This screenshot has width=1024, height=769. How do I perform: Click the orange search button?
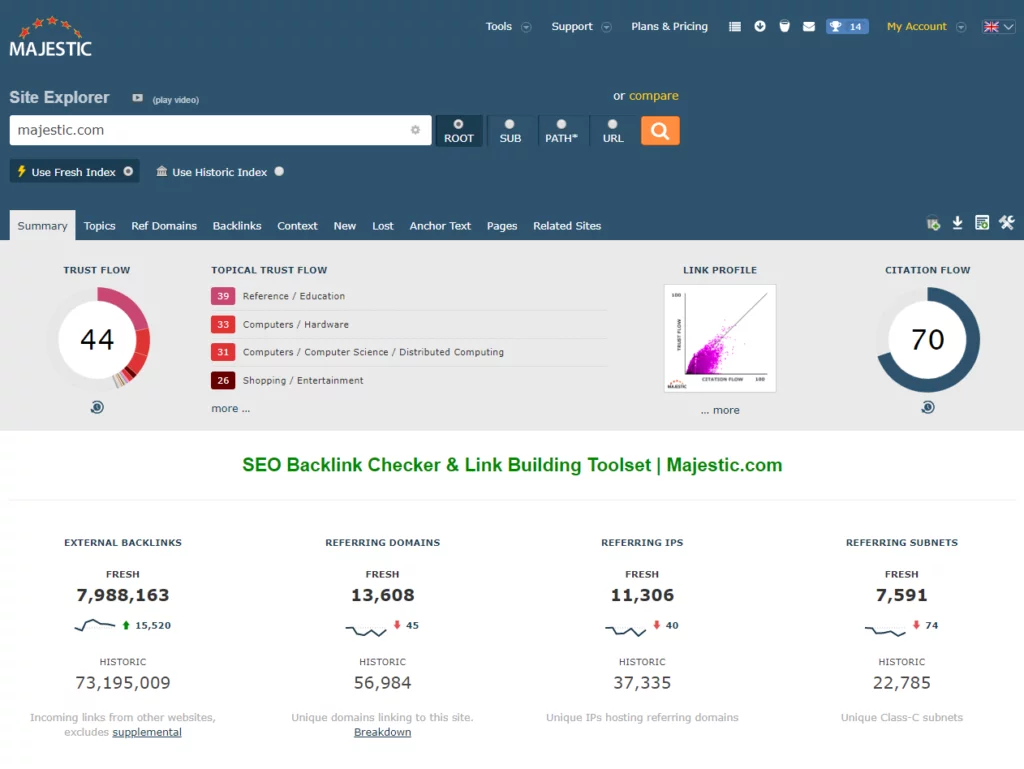click(660, 131)
